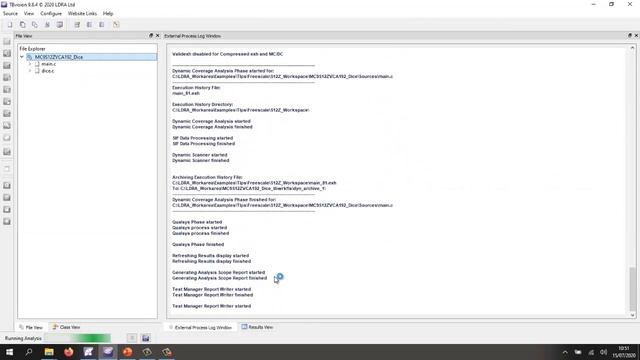Pin the External Process Log Window panel
This screenshot has width=640, height=360.
[x=629, y=36]
